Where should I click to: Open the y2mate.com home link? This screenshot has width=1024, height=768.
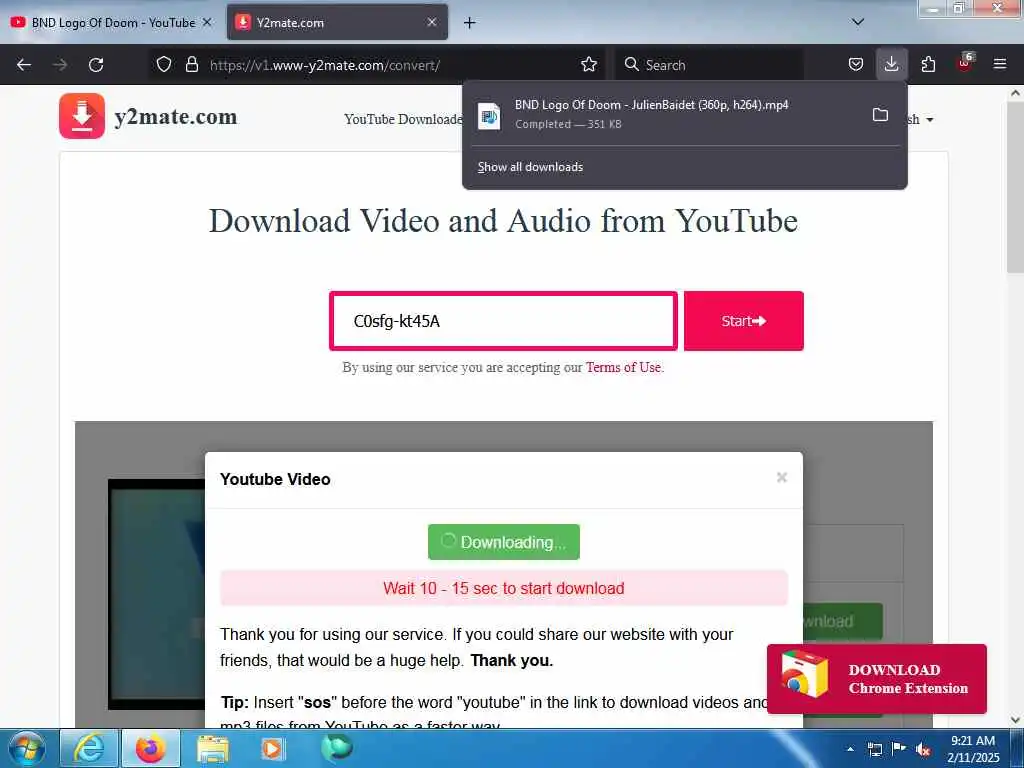point(176,117)
